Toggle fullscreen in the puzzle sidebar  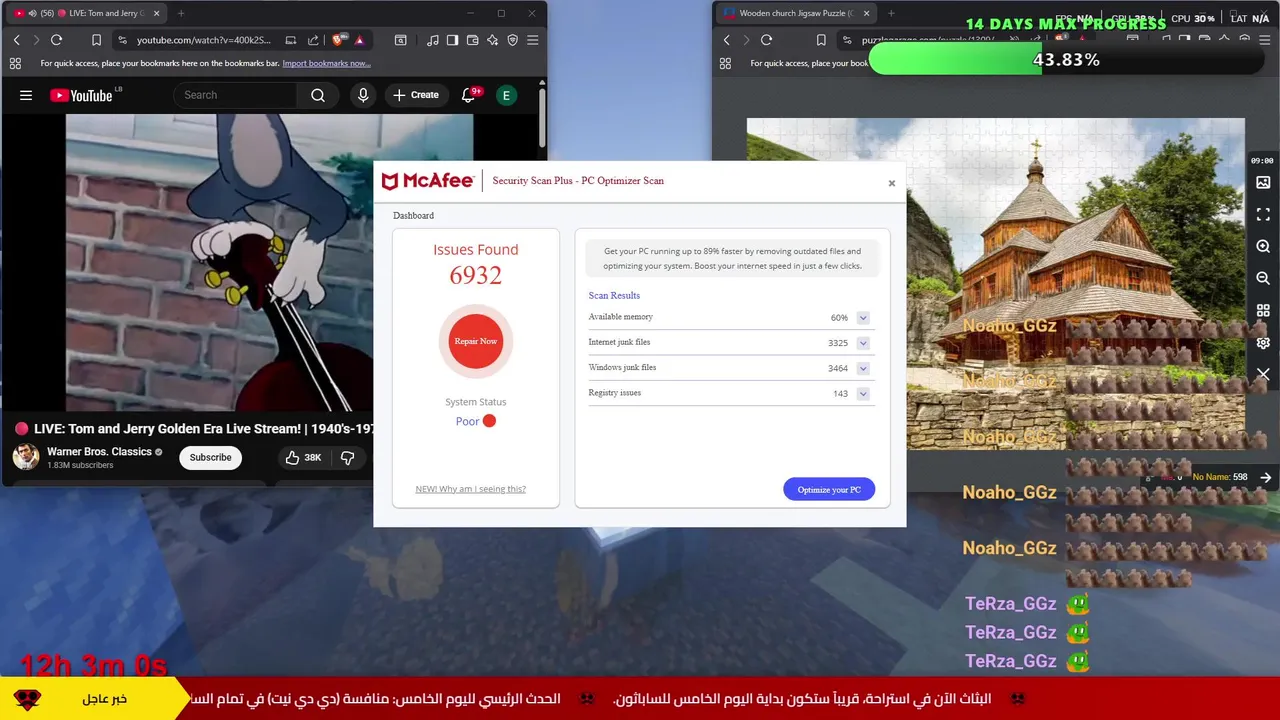pos(1263,215)
